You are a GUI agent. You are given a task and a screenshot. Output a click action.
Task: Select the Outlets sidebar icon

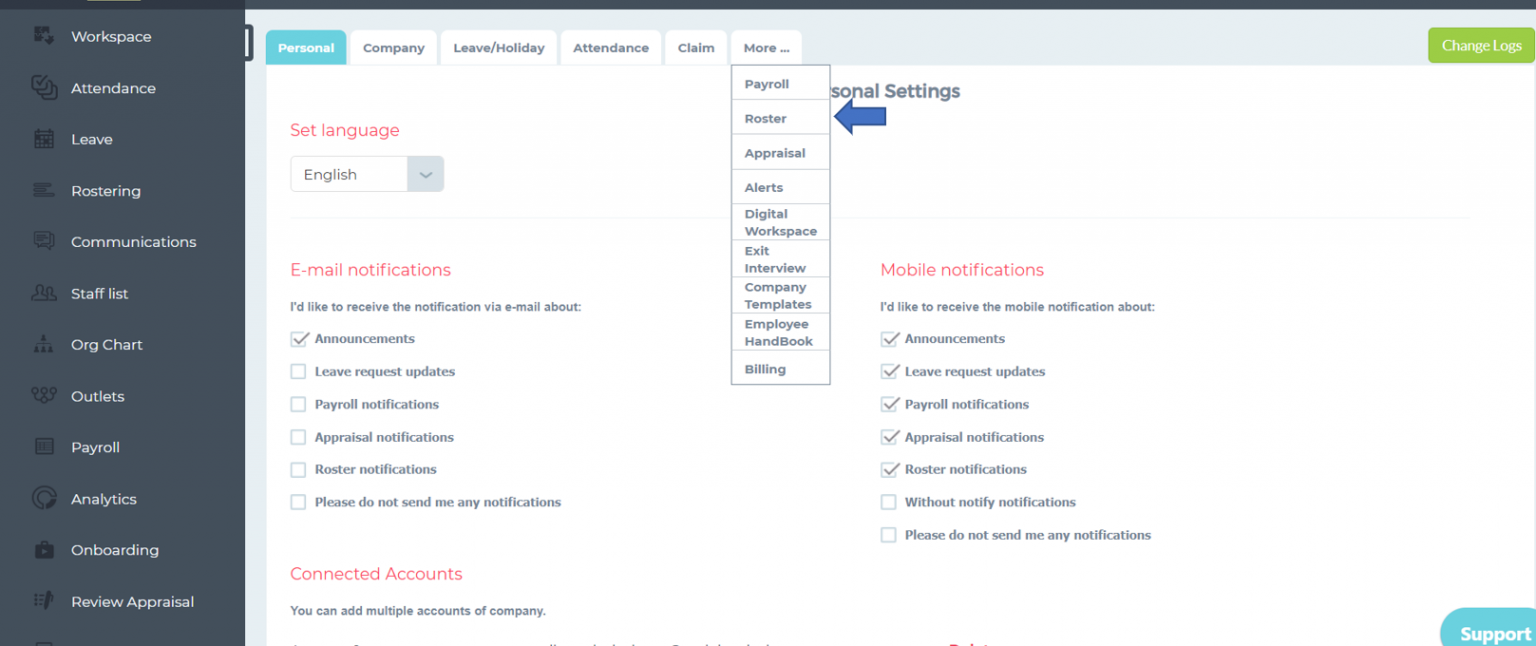(x=42, y=396)
